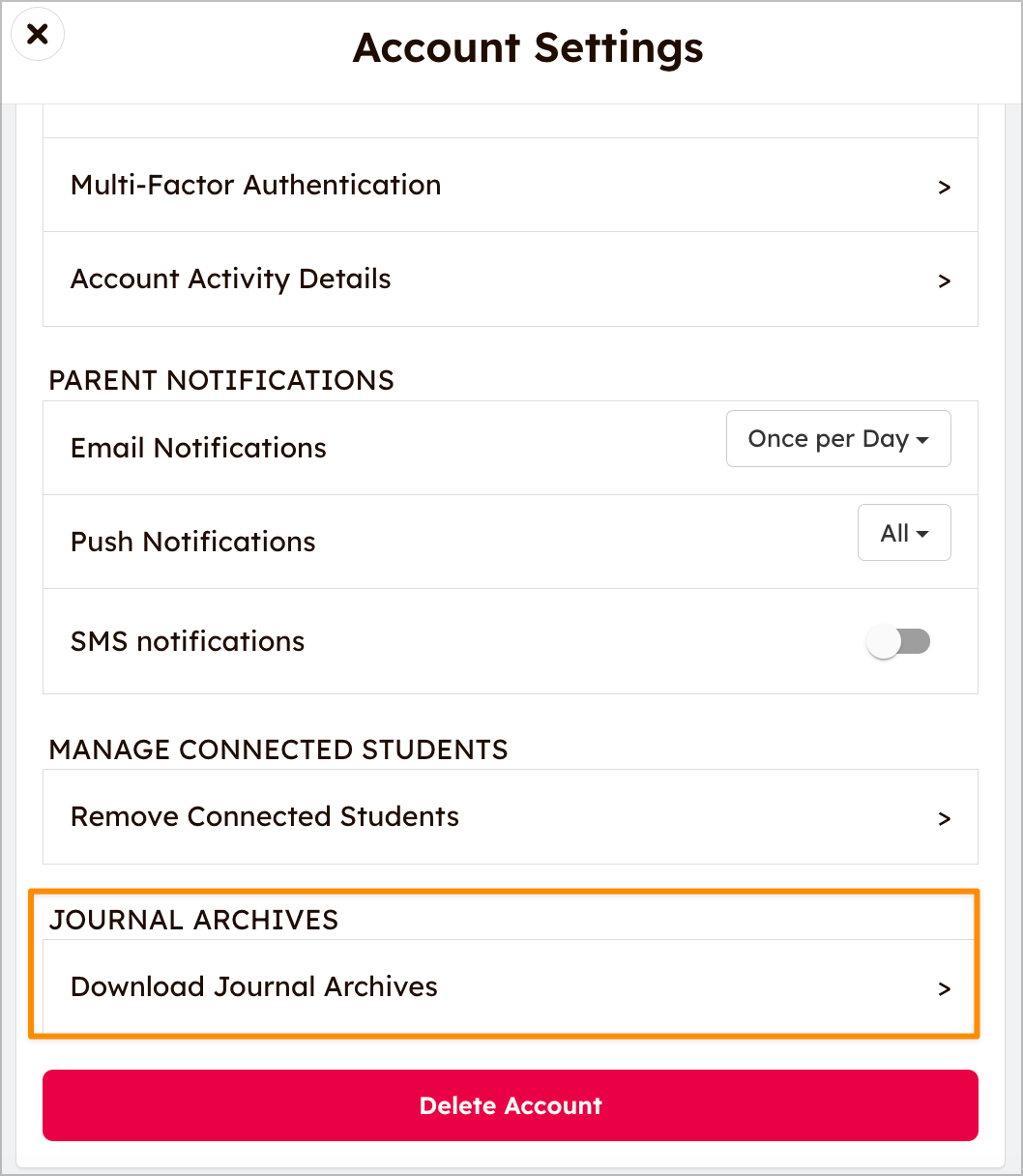This screenshot has height=1176, width=1023.
Task: Click the arrow beside Multi-Factor Authentication
Action: tap(945, 187)
